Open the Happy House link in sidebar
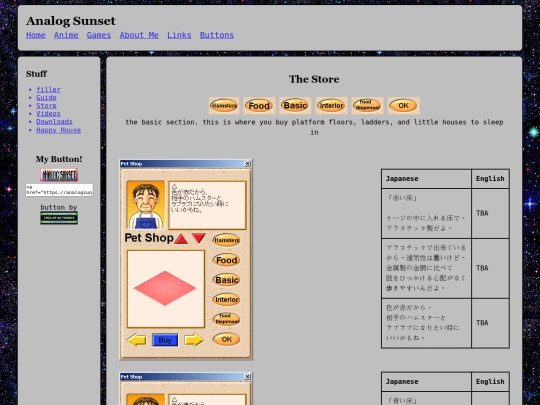 click(x=59, y=130)
